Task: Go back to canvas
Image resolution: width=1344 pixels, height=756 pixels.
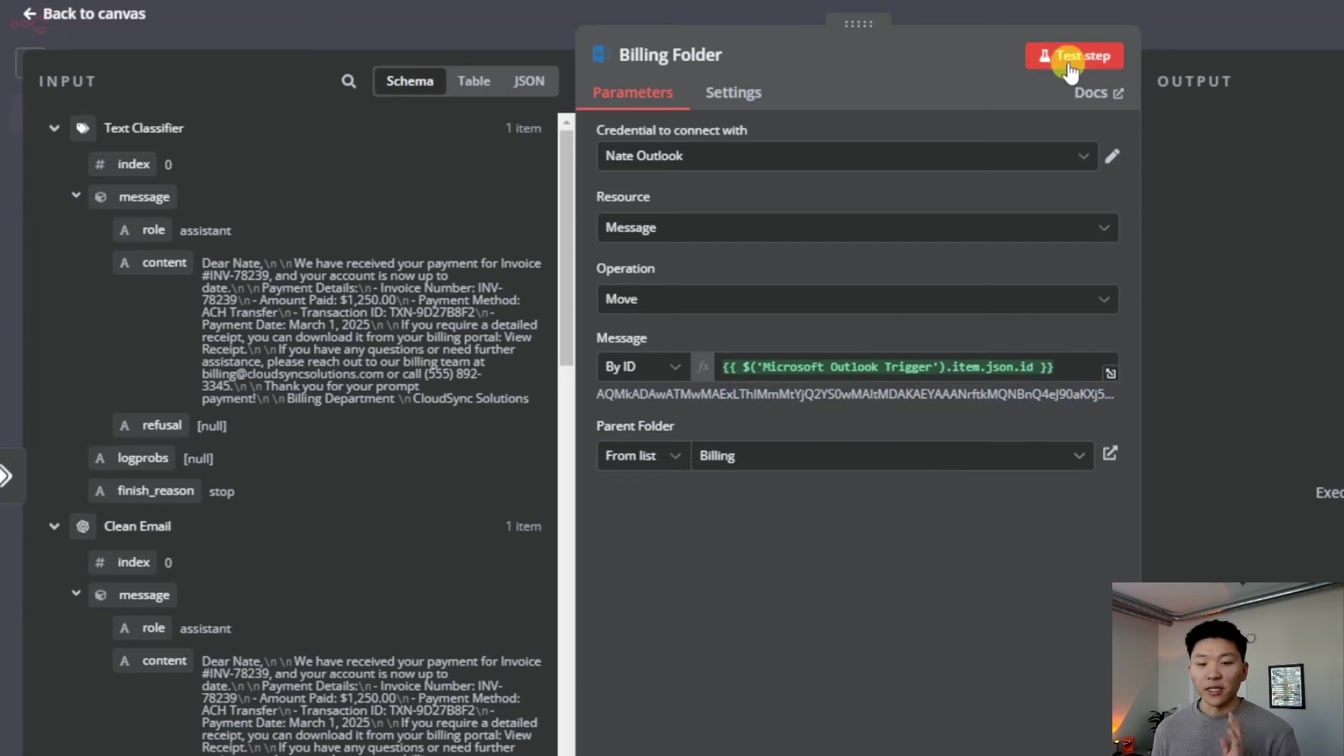Action: tap(84, 14)
